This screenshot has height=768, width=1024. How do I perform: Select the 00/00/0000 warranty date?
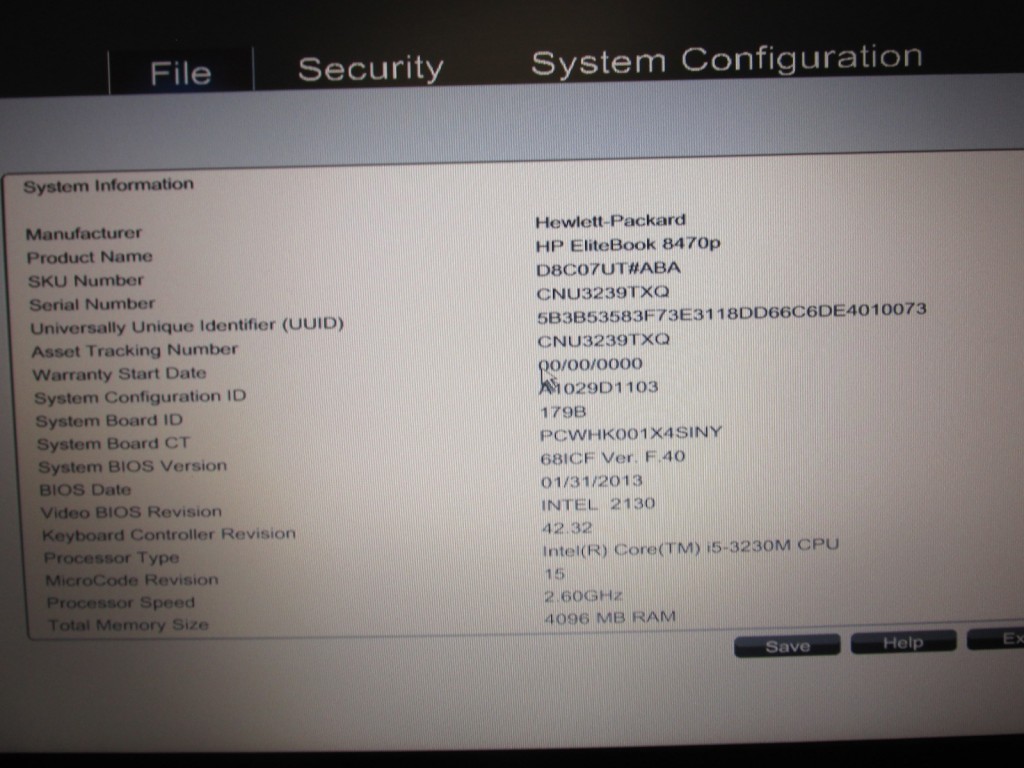(590, 364)
